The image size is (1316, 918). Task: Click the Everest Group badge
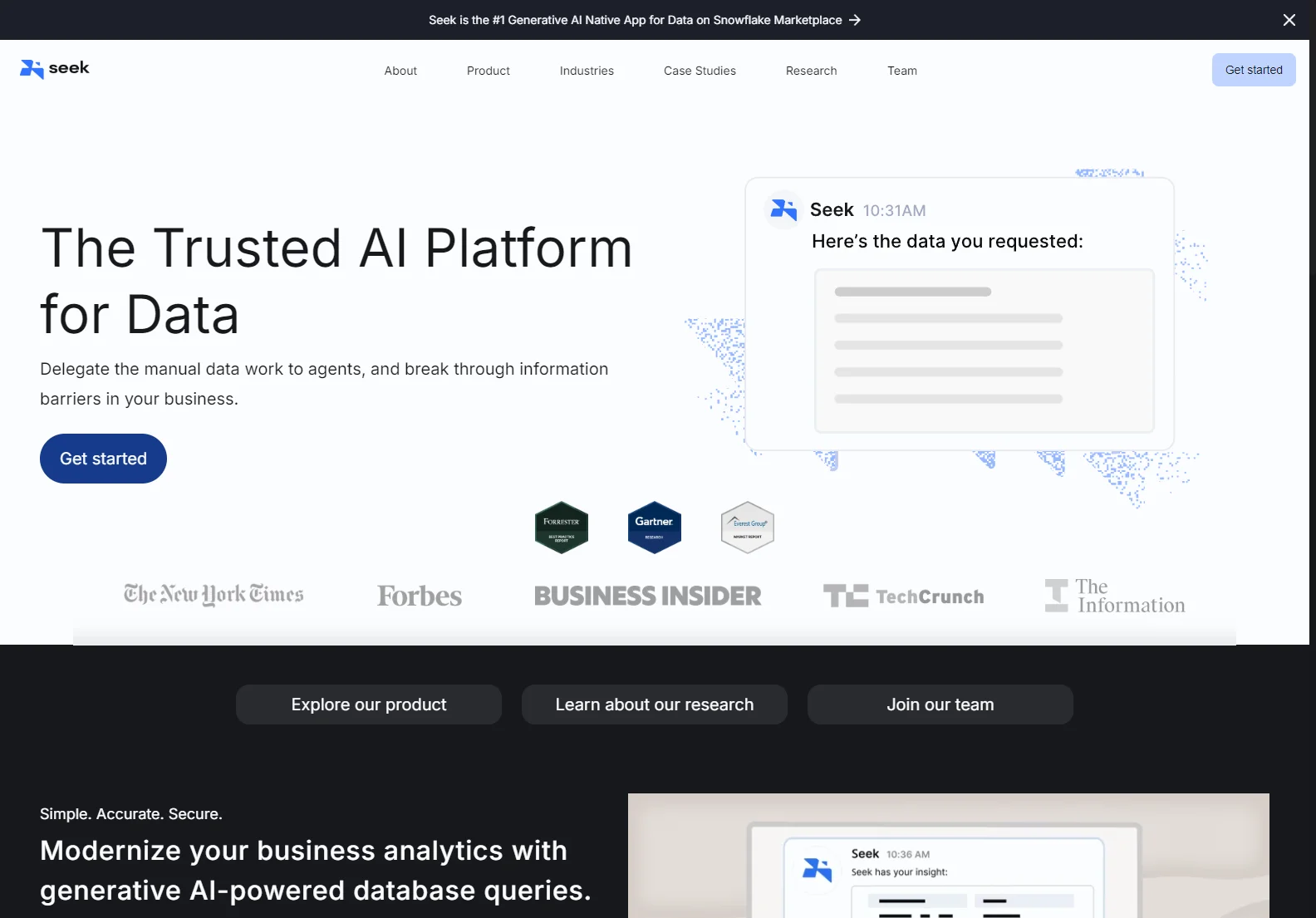(748, 528)
